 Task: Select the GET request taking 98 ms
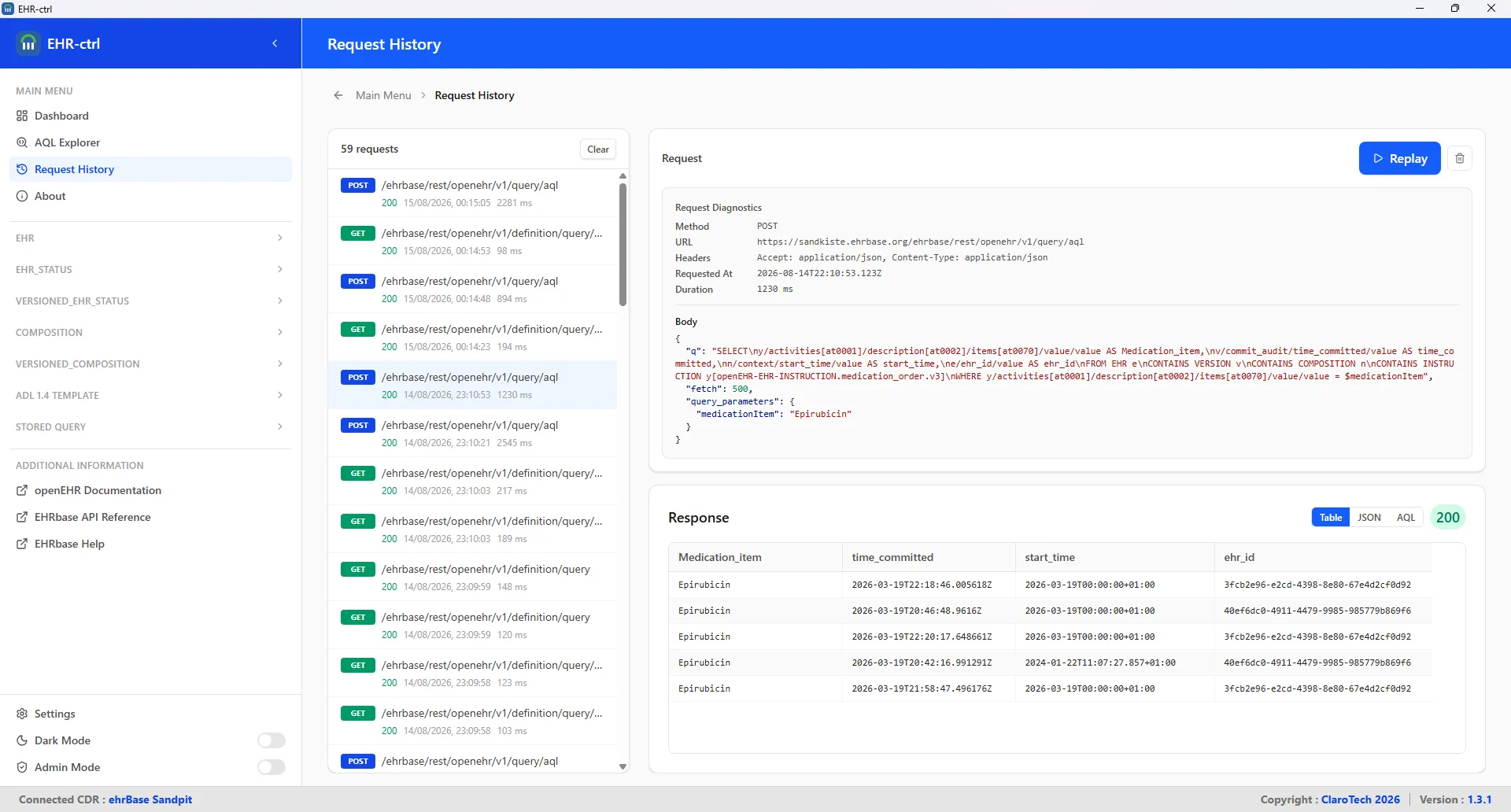472,241
